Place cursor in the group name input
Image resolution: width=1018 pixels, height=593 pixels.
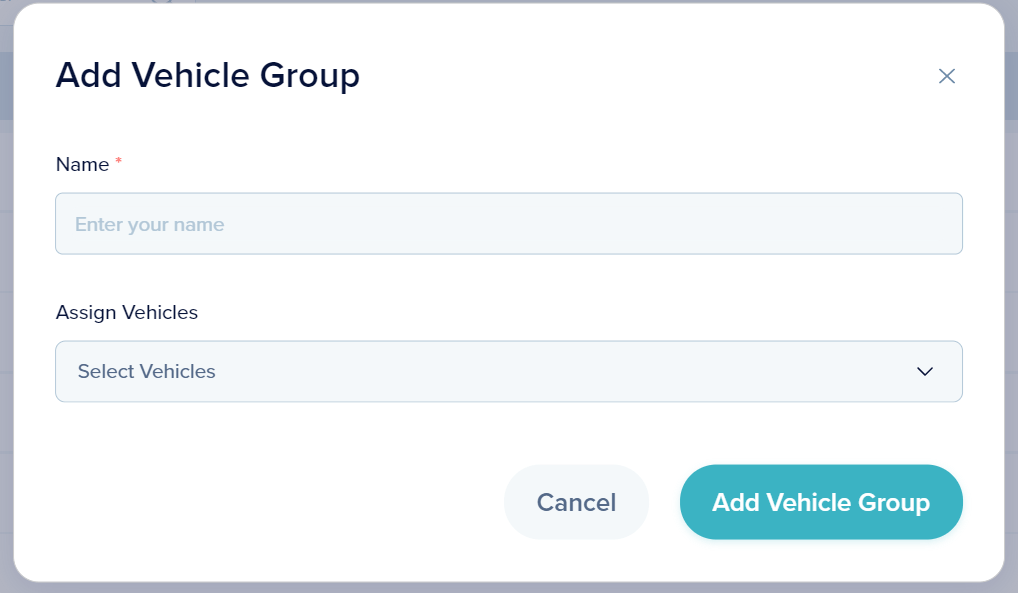pos(508,224)
